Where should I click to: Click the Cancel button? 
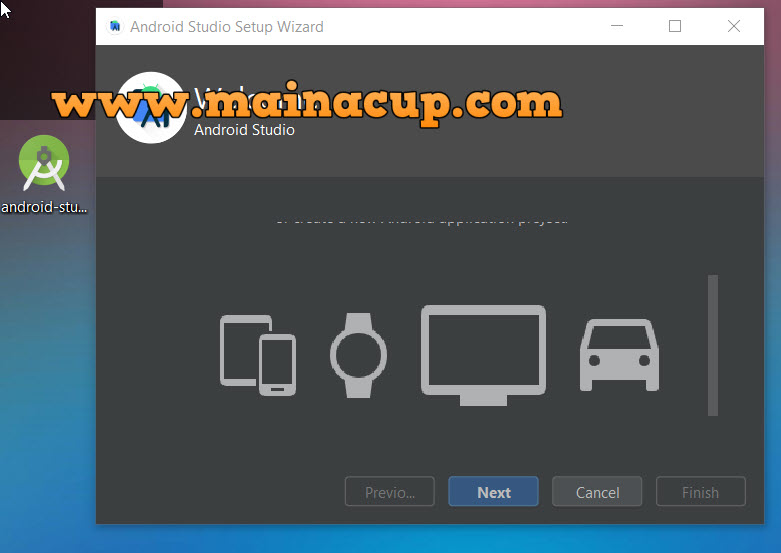(x=597, y=492)
